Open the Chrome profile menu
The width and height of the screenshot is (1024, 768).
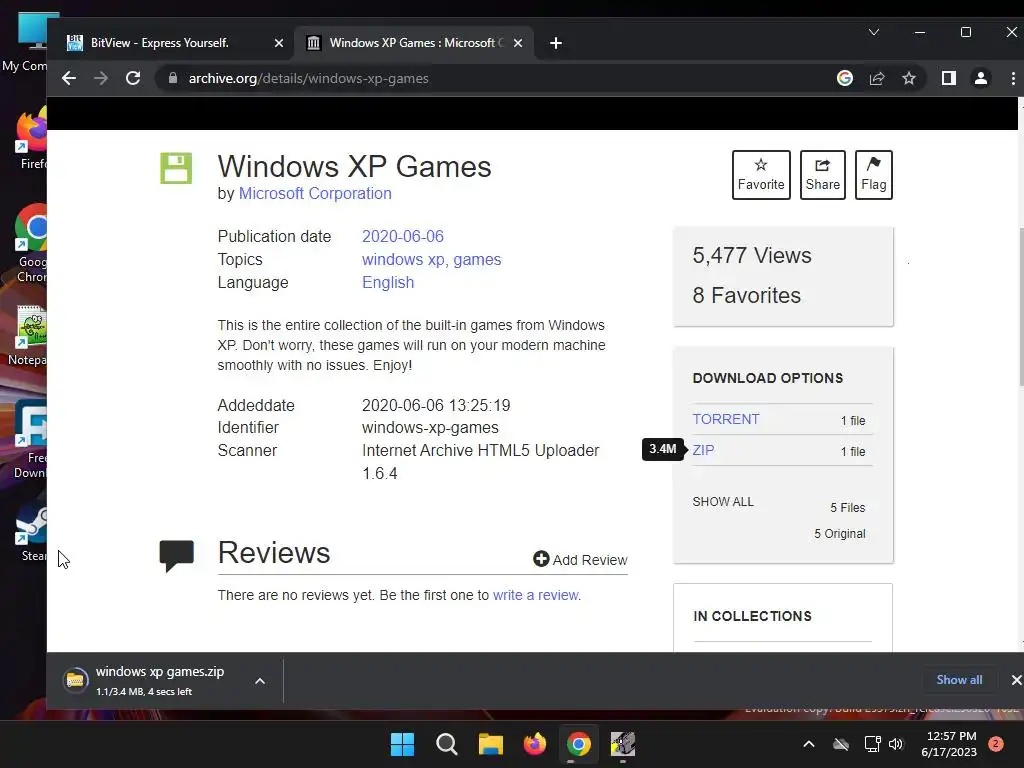point(980,78)
